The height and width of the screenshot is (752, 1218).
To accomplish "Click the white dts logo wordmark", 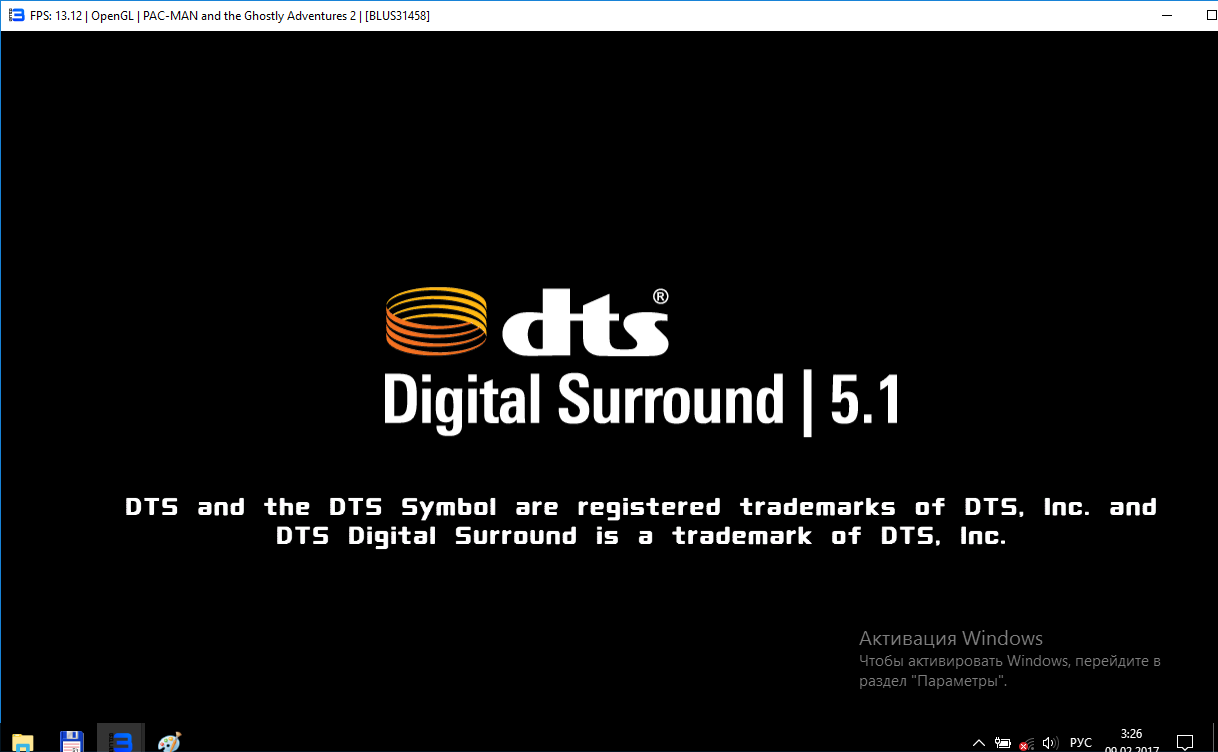I will point(585,322).
